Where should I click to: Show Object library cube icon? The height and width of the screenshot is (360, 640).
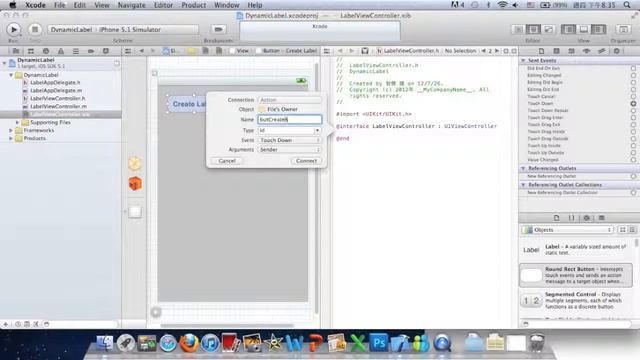[x=587, y=218]
